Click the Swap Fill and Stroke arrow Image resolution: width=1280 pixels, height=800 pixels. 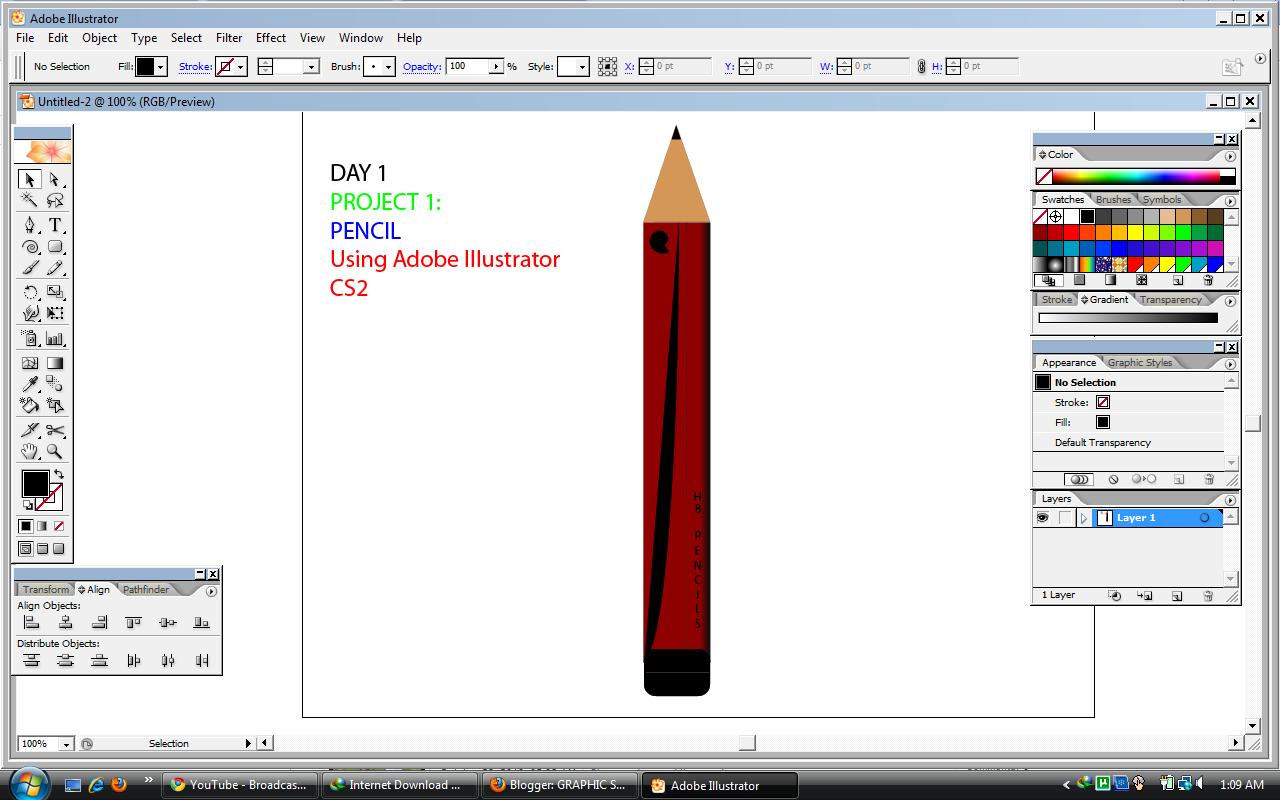[56, 471]
